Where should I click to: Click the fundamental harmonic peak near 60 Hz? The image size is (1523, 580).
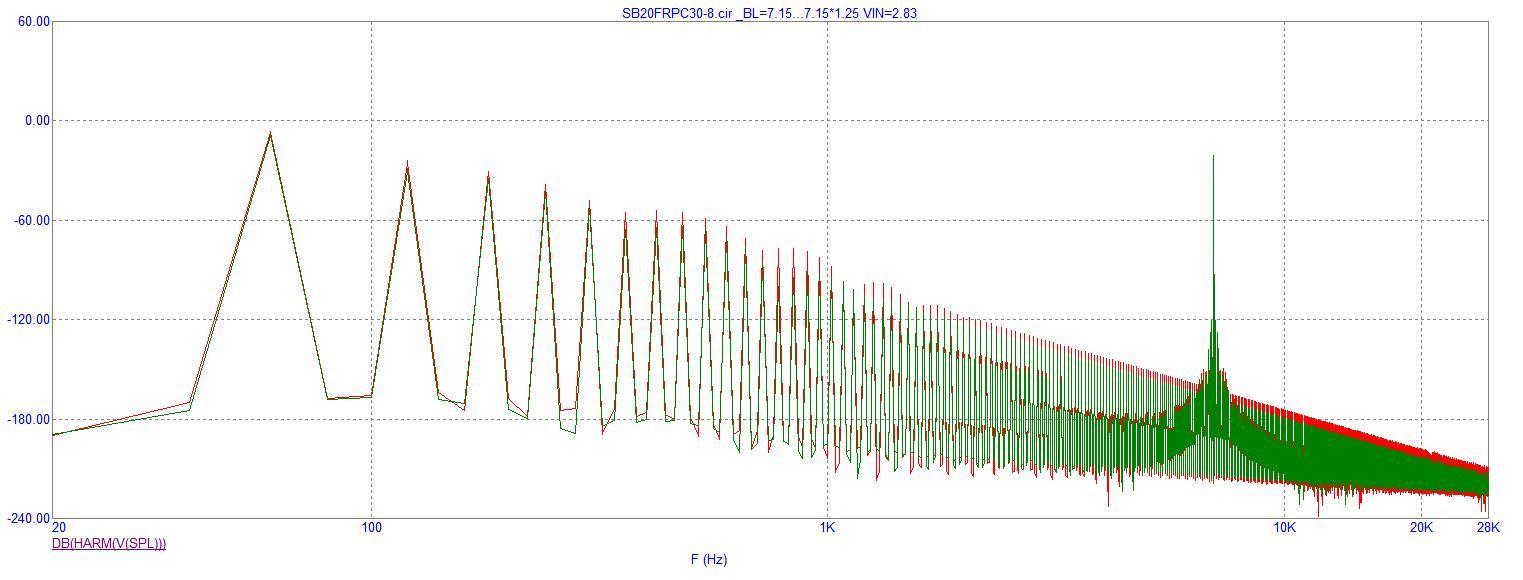270,134
